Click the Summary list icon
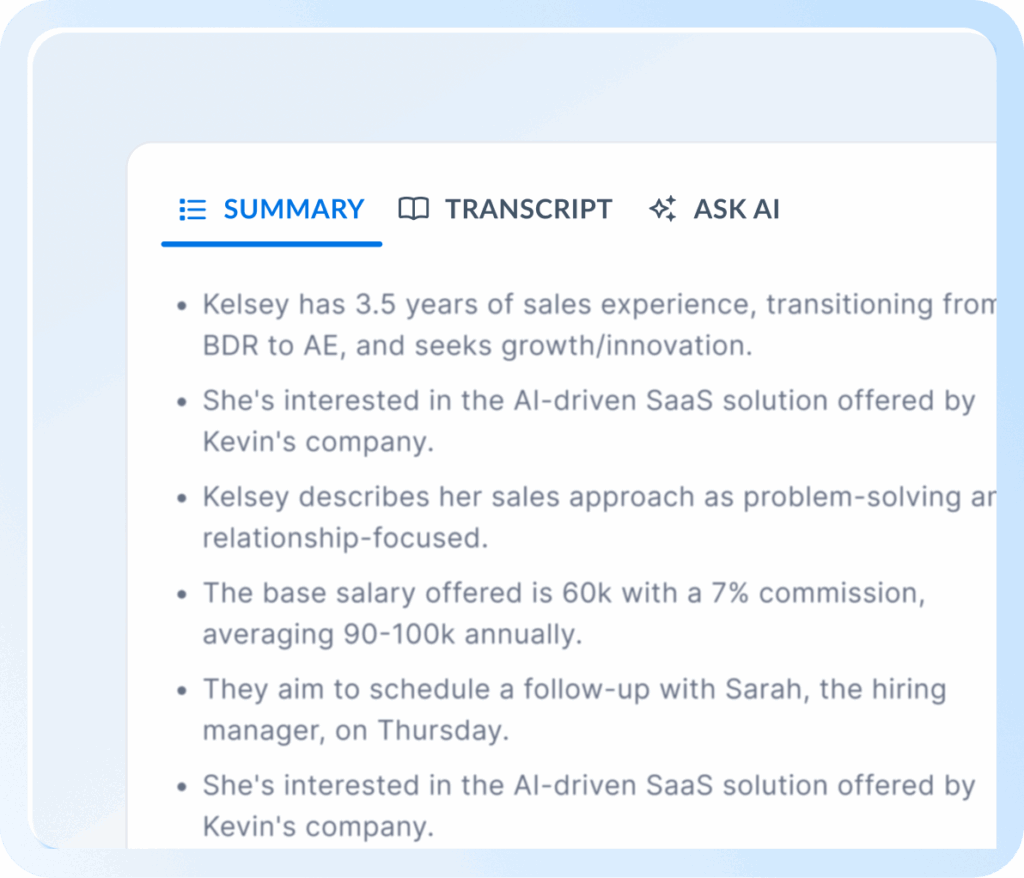1024x878 pixels. pos(193,210)
